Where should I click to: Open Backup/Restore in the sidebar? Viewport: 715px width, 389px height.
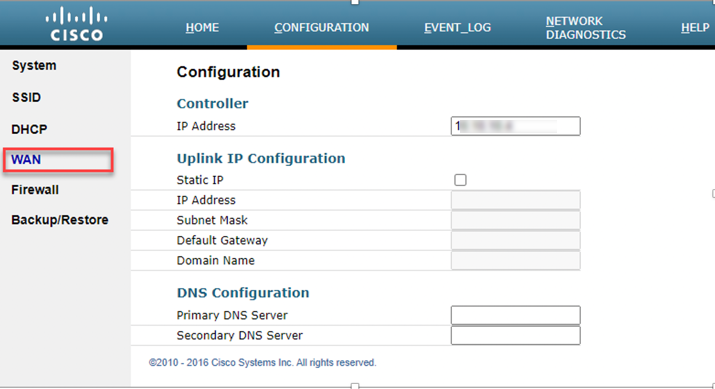tap(60, 220)
